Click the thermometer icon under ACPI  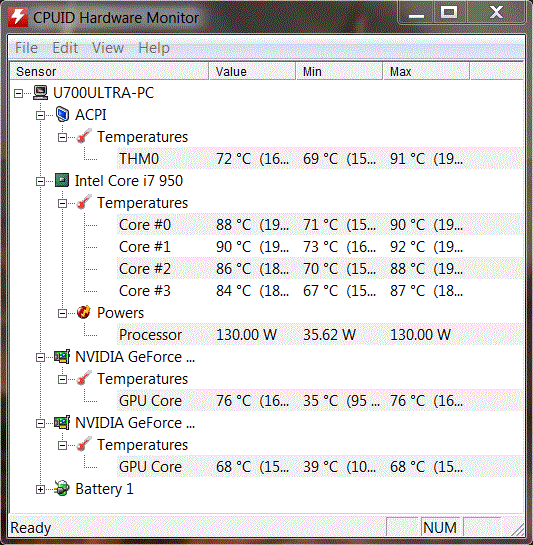[84, 136]
